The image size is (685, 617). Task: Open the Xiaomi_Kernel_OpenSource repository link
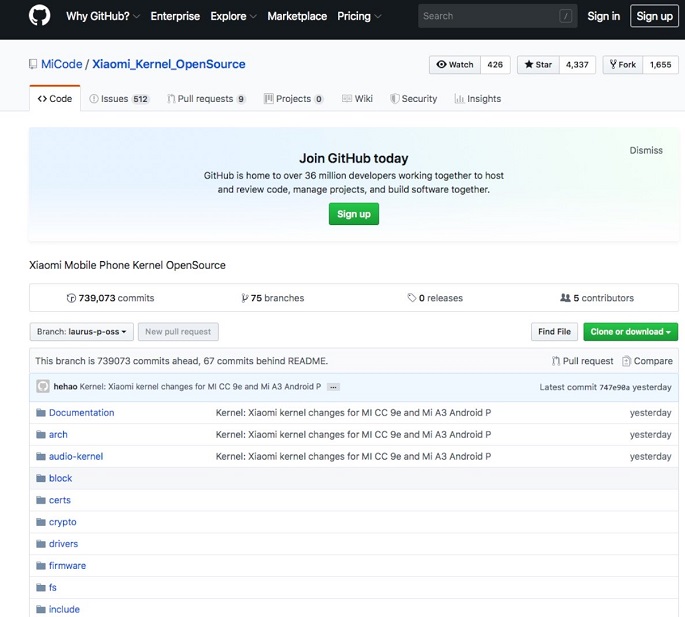tap(169, 64)
